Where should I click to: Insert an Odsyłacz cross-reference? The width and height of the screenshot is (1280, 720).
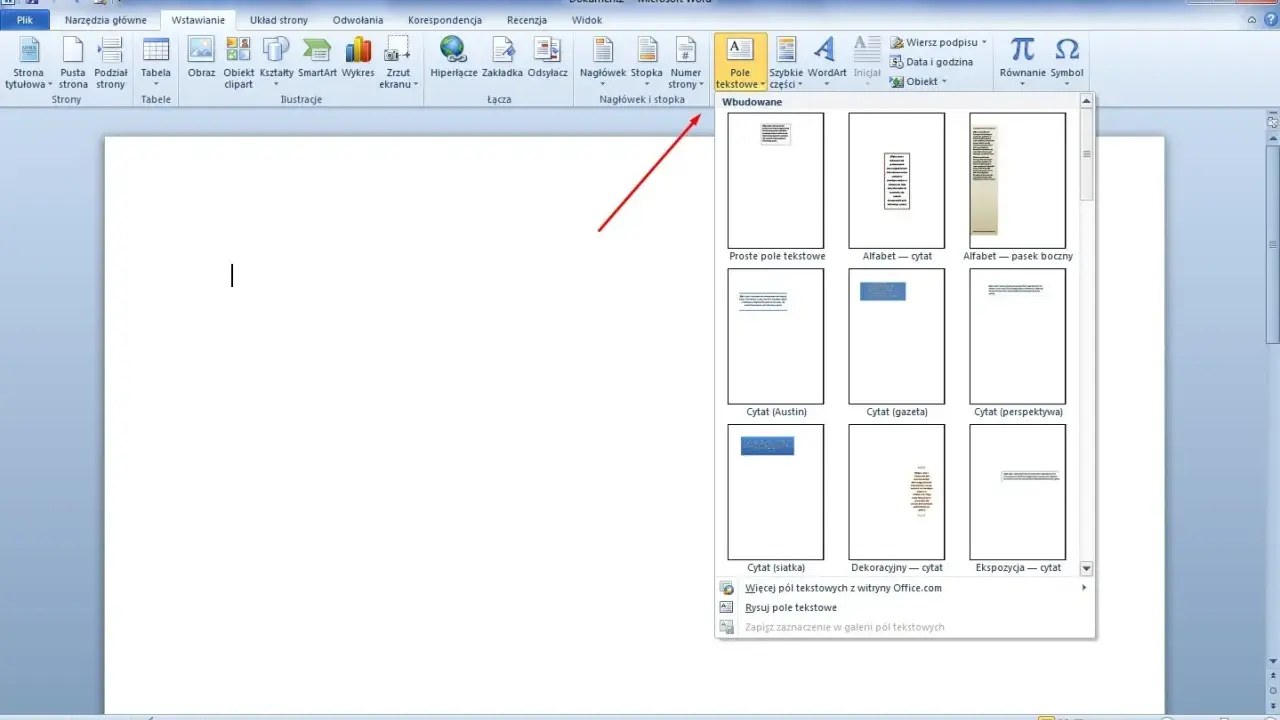coord(547,58)
